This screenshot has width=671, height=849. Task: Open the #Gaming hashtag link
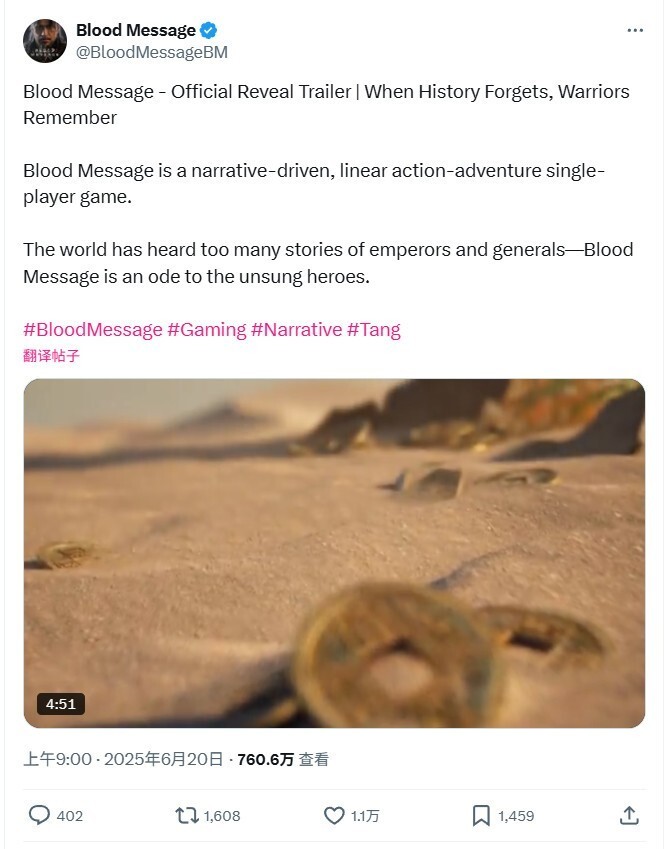[206, 329]
